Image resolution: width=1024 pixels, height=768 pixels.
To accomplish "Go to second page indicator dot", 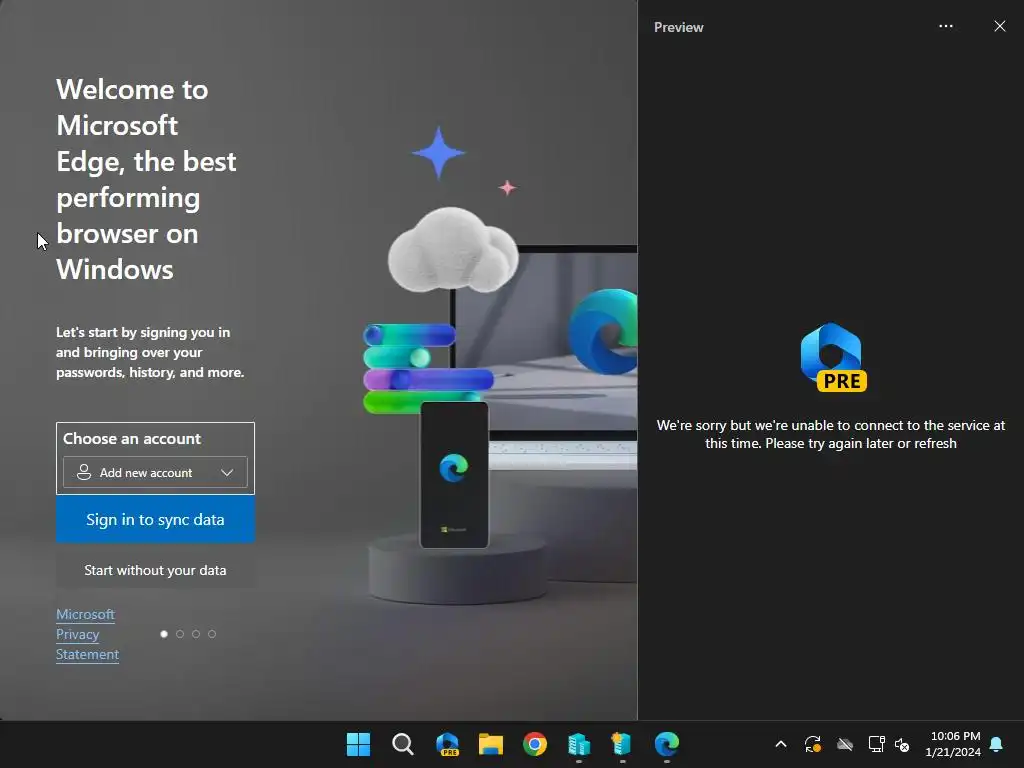I will coord(180,634).
